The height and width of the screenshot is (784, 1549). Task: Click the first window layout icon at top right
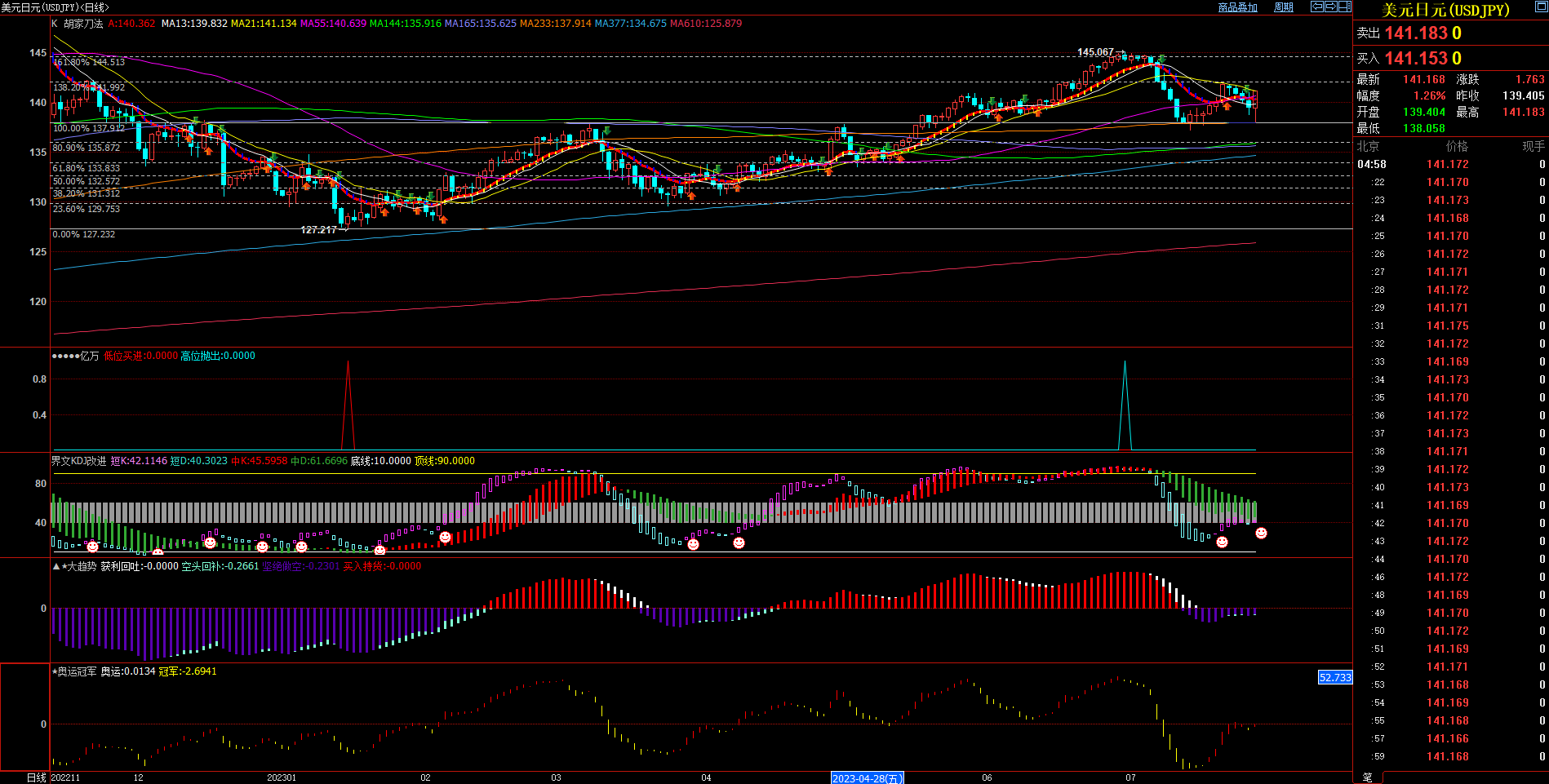coord(1316,7)
